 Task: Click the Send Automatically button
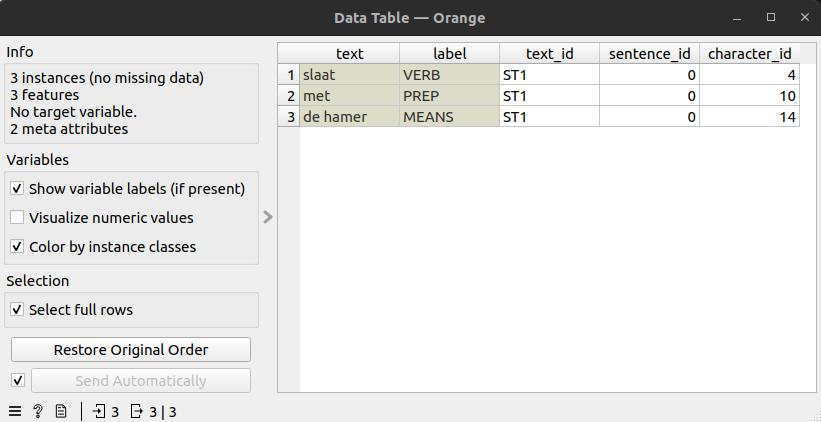tap(141, 381)
